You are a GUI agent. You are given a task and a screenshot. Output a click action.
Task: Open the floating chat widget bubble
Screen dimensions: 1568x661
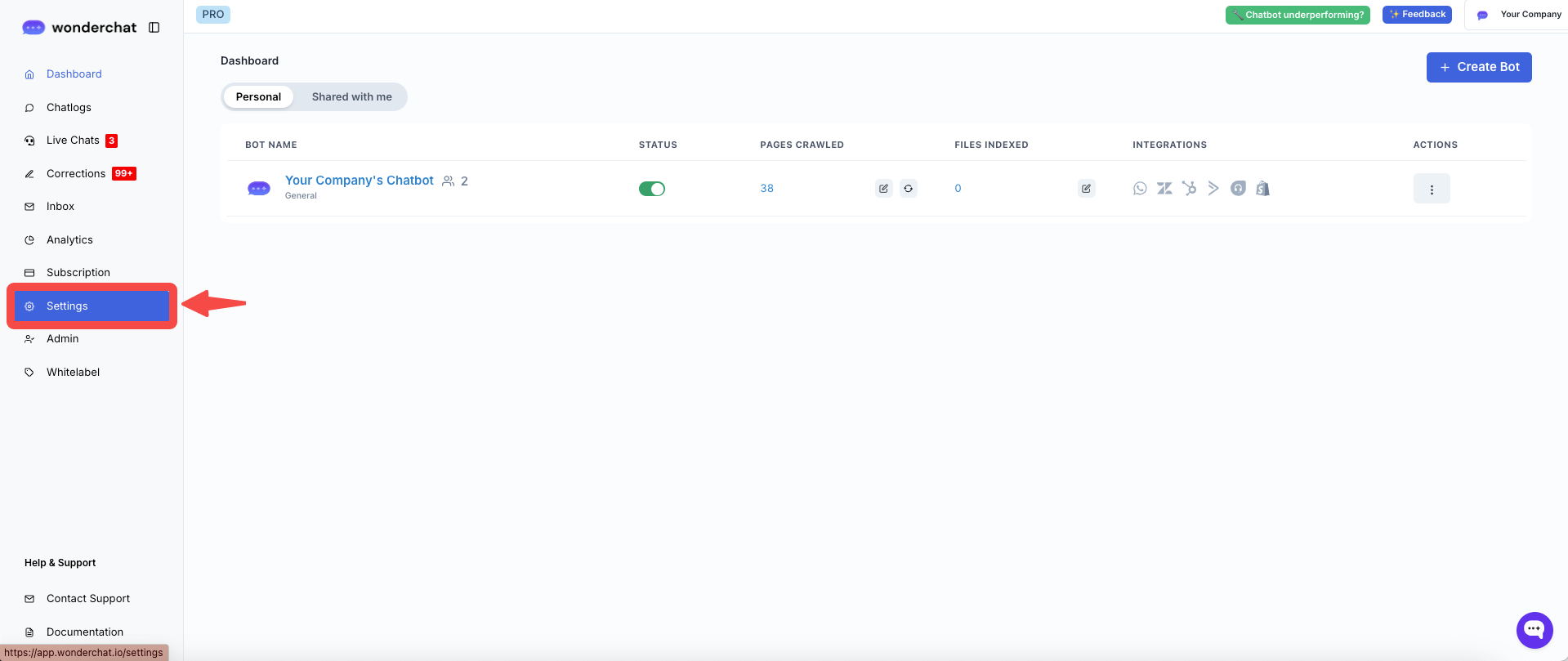[x=1534, y=630]
